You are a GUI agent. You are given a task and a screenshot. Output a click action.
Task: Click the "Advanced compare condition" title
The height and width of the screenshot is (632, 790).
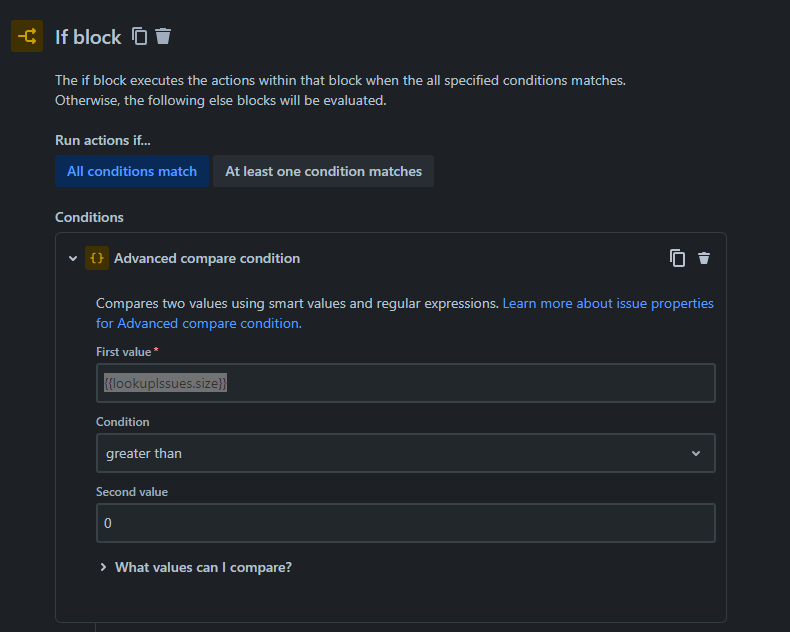tap(207, 258)
